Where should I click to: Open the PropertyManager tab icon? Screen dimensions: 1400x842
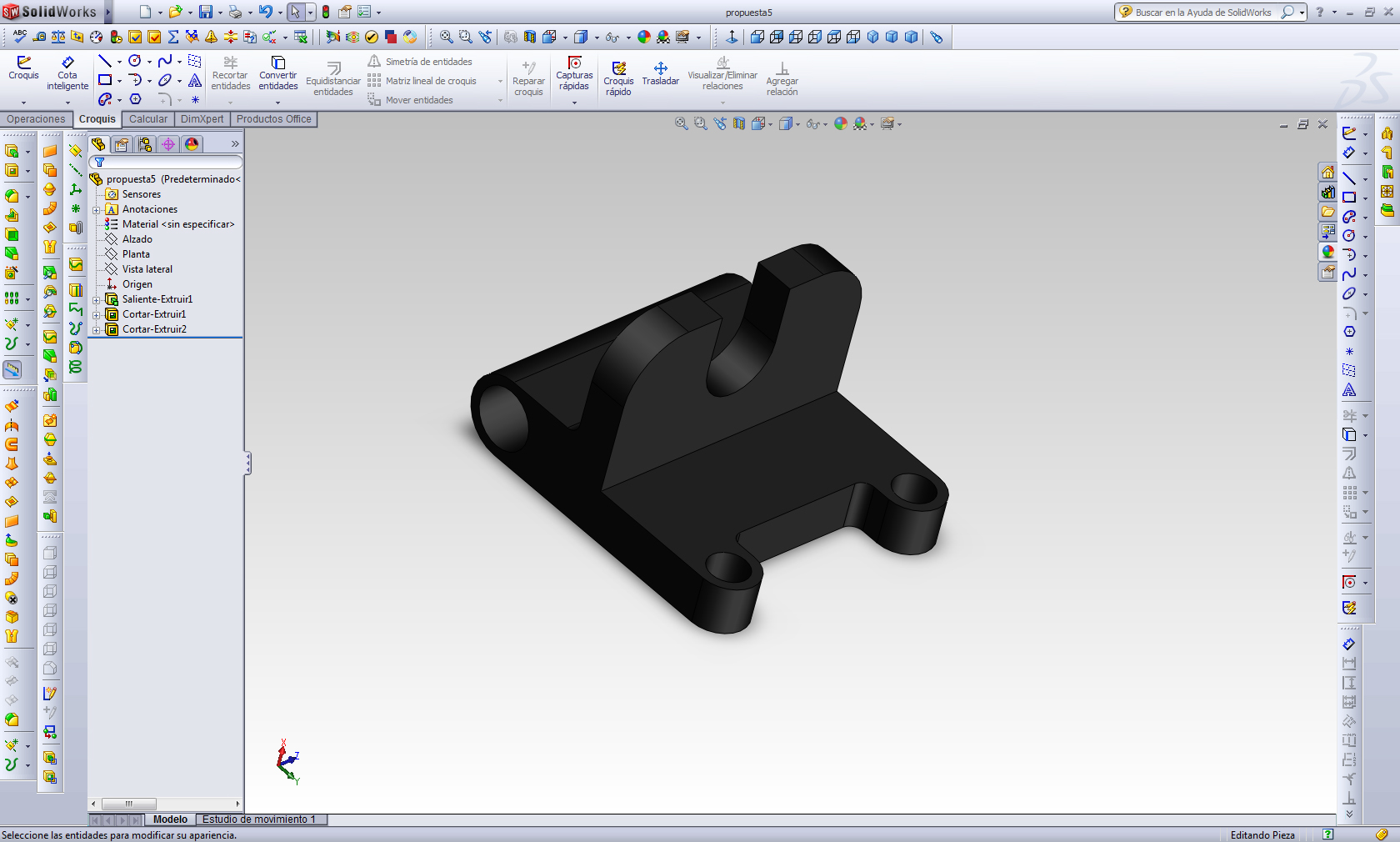coord(122,144)
